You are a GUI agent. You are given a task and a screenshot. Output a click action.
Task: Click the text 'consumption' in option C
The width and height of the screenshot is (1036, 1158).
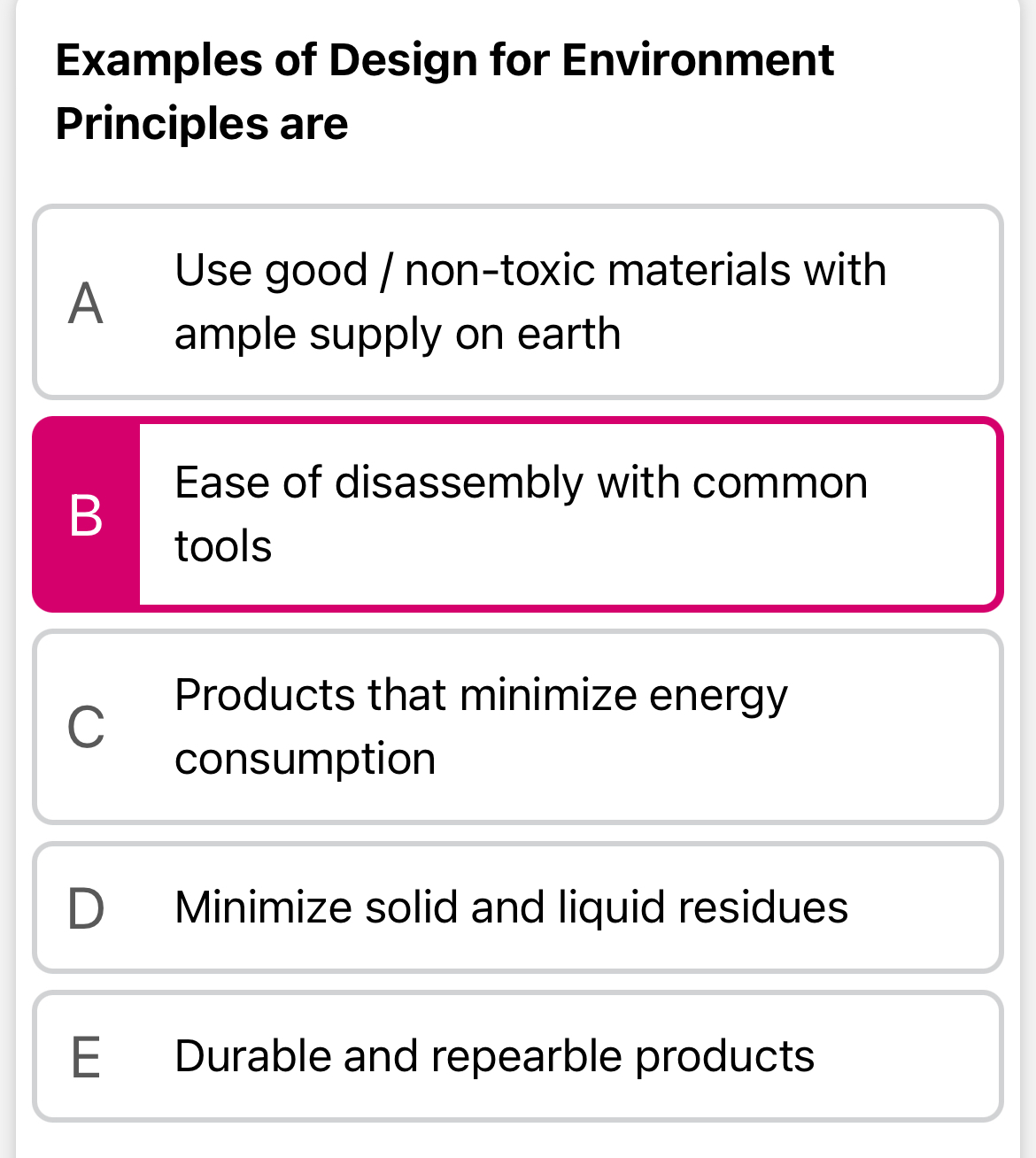pyautogui.click(x=305, y=758)
